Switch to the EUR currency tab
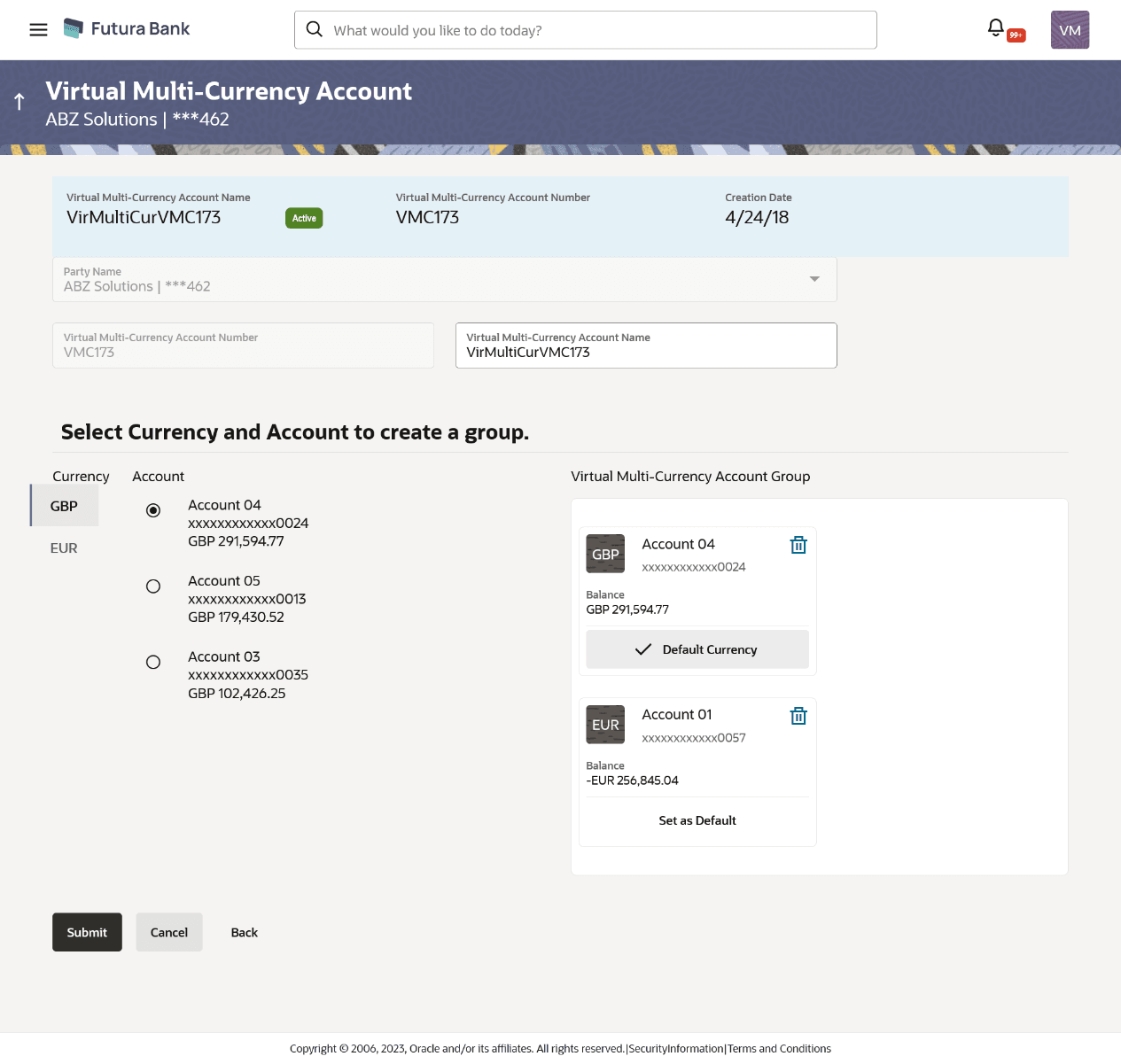Viewport: 1121px width, 1064px height. point(63,548)
